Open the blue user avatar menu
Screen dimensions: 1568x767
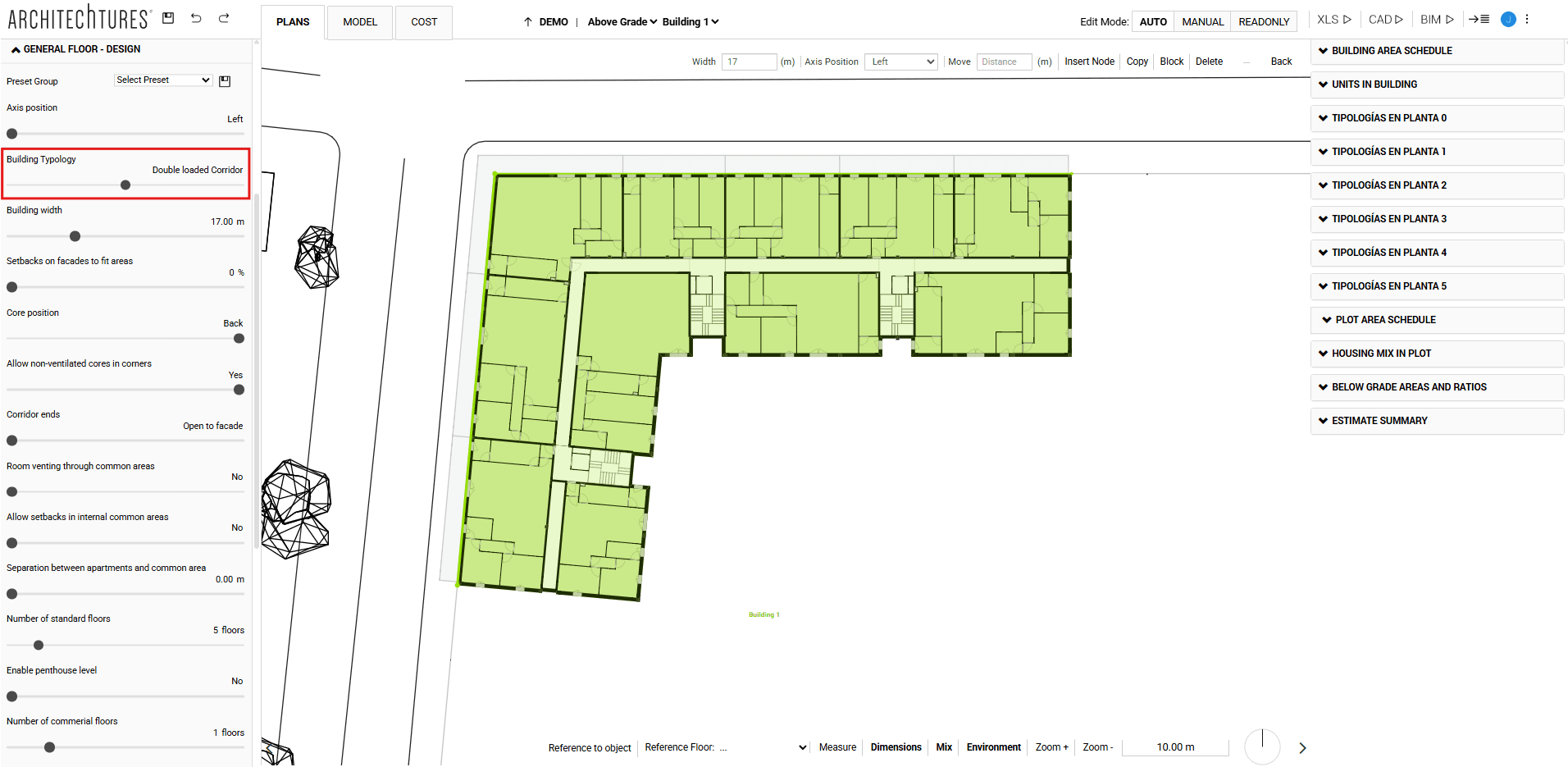pos(1508,20)
